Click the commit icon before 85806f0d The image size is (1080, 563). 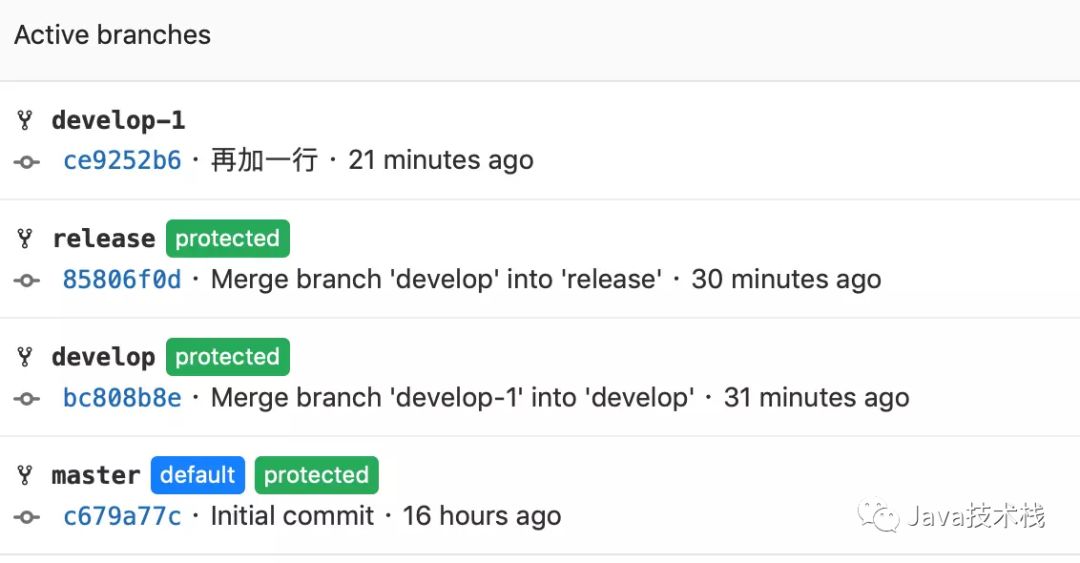(27, 280)
